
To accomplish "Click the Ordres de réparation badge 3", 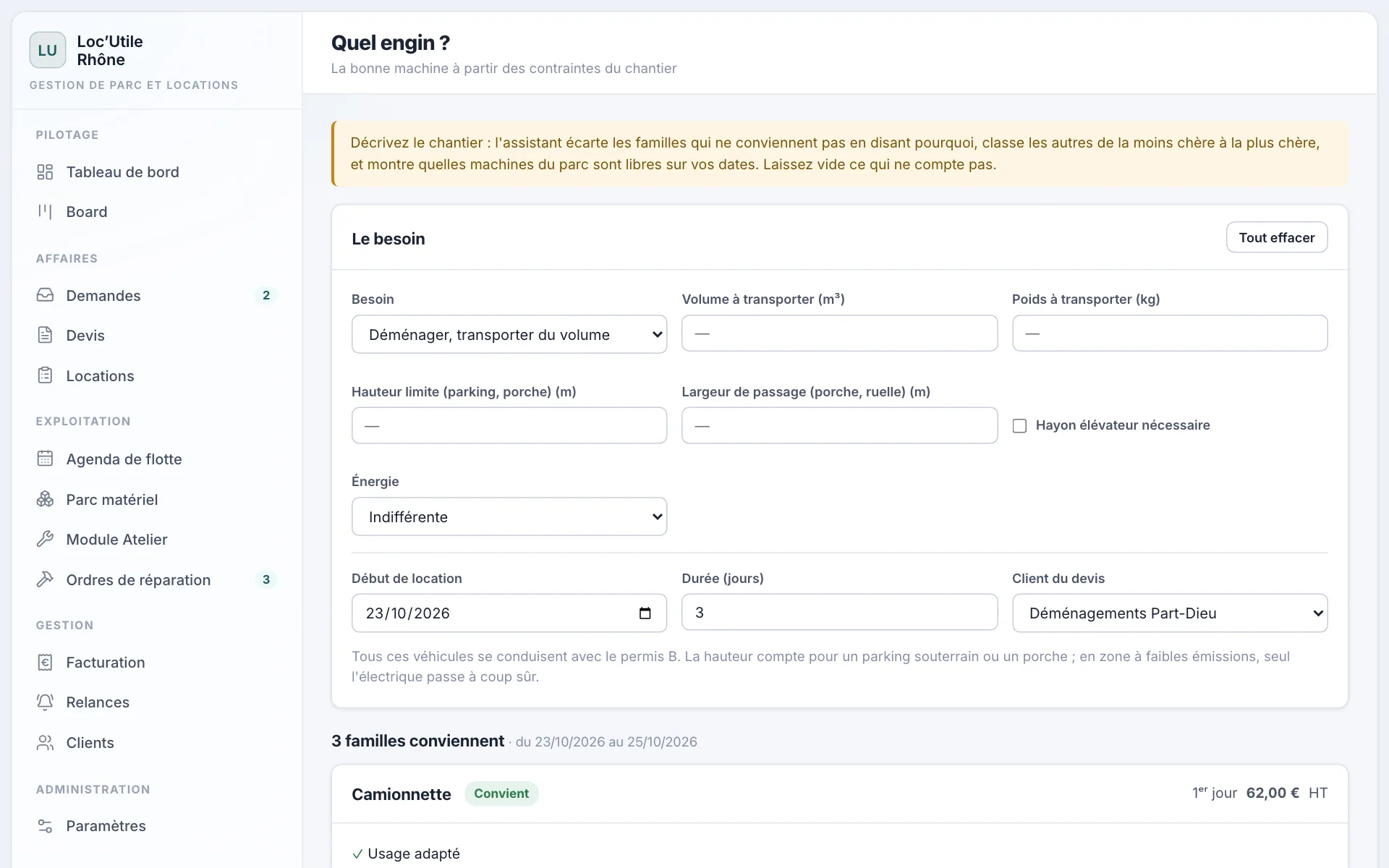I will tap(266, 579).
